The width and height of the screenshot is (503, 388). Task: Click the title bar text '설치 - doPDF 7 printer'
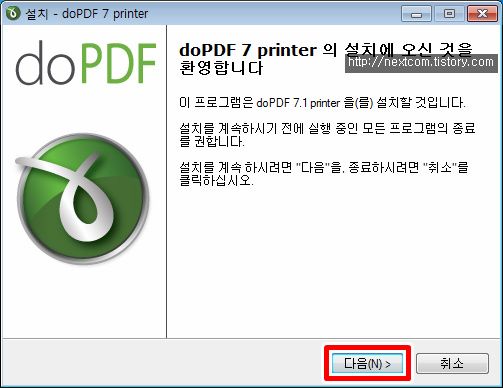[87, 14]
